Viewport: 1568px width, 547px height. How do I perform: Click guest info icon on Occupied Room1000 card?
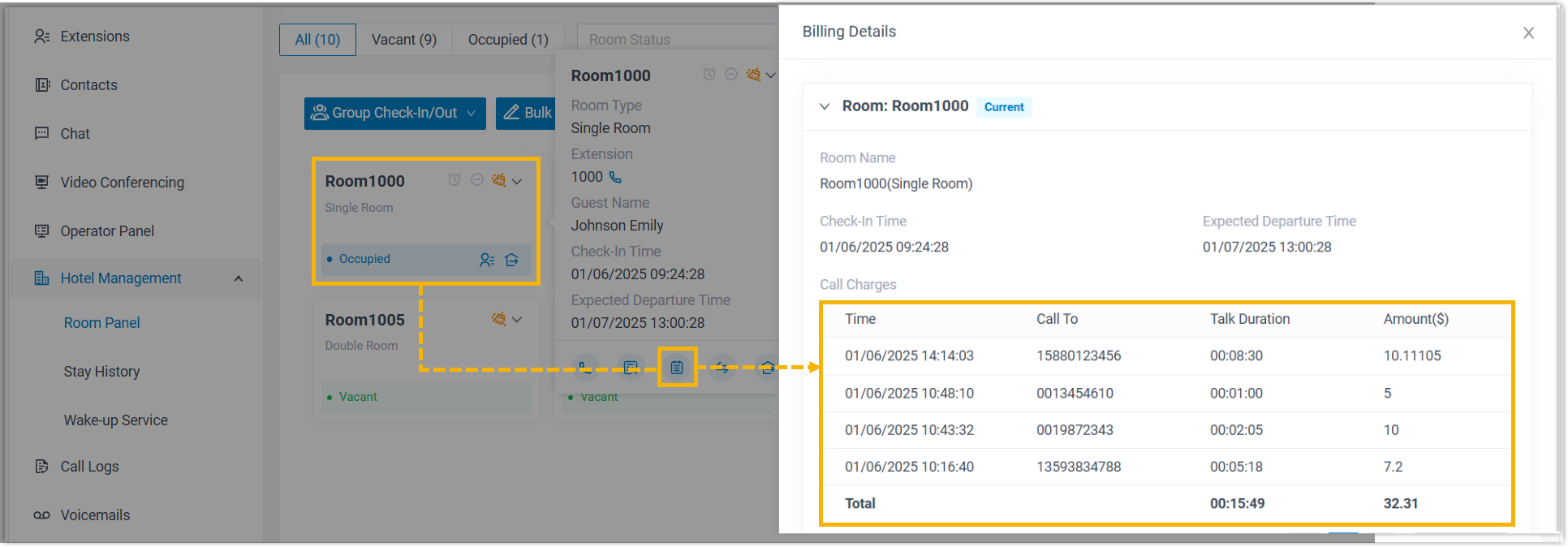[486, 260]
